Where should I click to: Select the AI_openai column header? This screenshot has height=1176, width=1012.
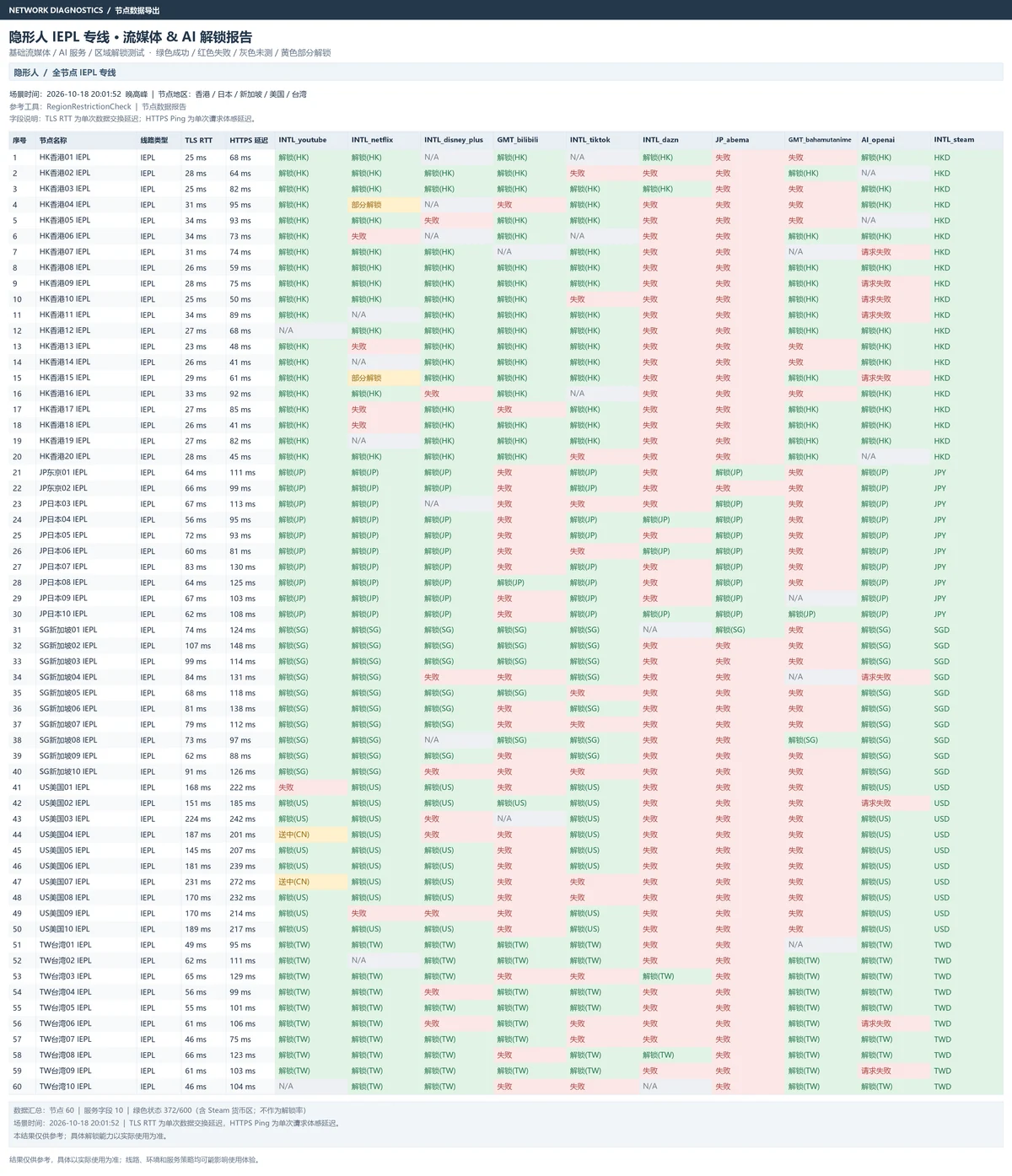coord(878,140)
